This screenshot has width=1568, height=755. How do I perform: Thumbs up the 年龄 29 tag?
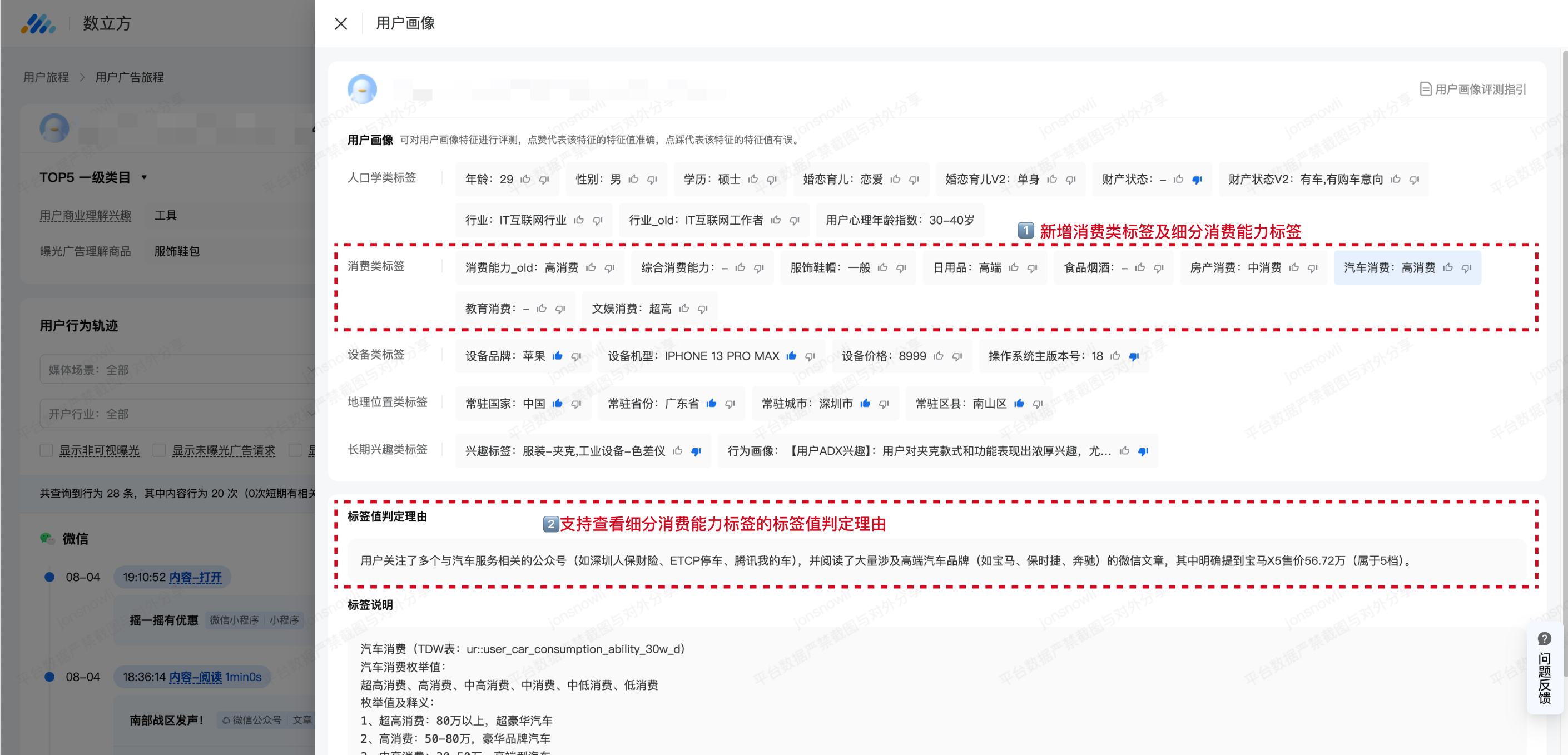pos(525,179)
